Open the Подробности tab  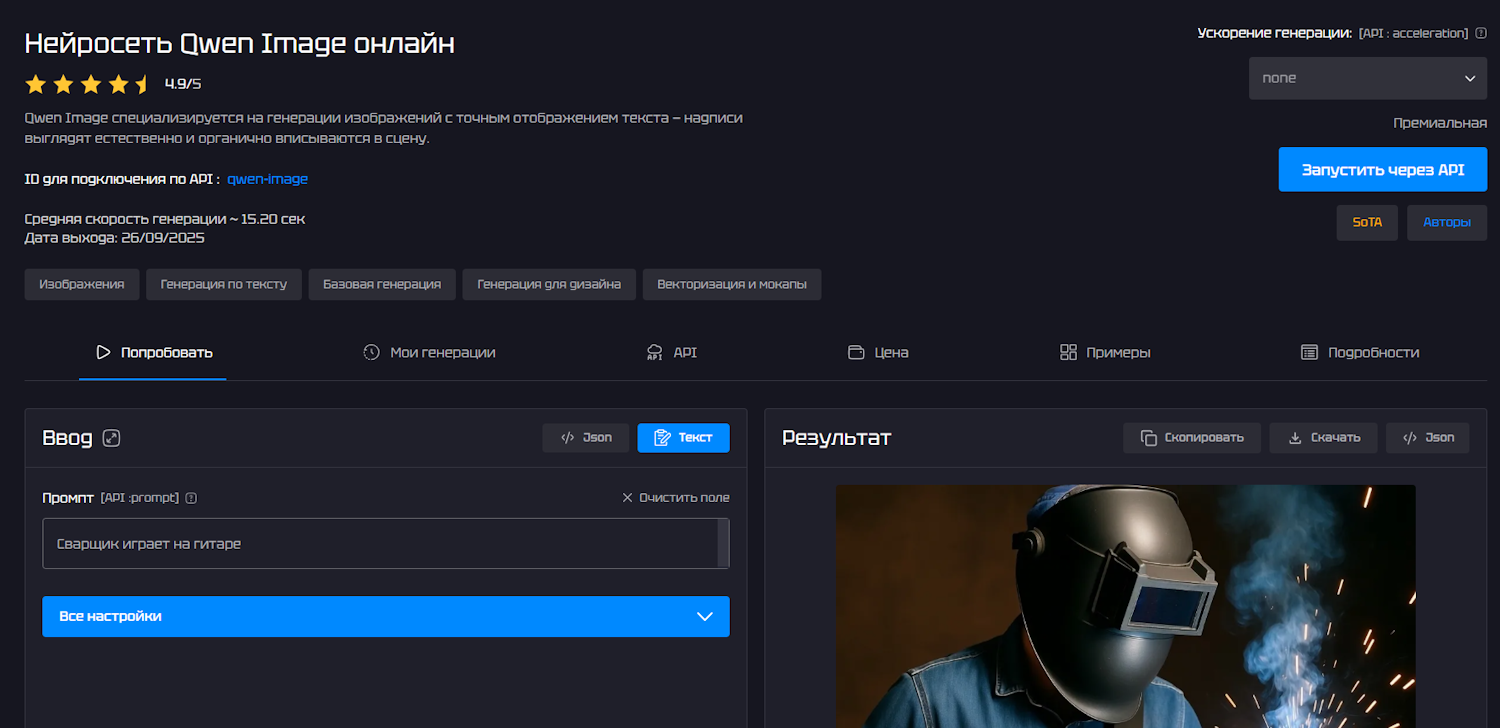[1360, 352]
